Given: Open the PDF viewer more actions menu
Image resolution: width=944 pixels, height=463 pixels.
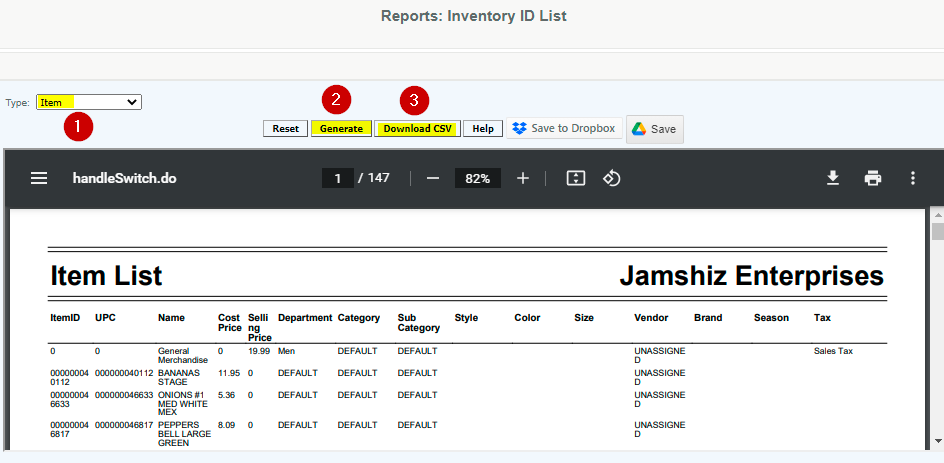Looking at the screenshot, I should [912, 178].
